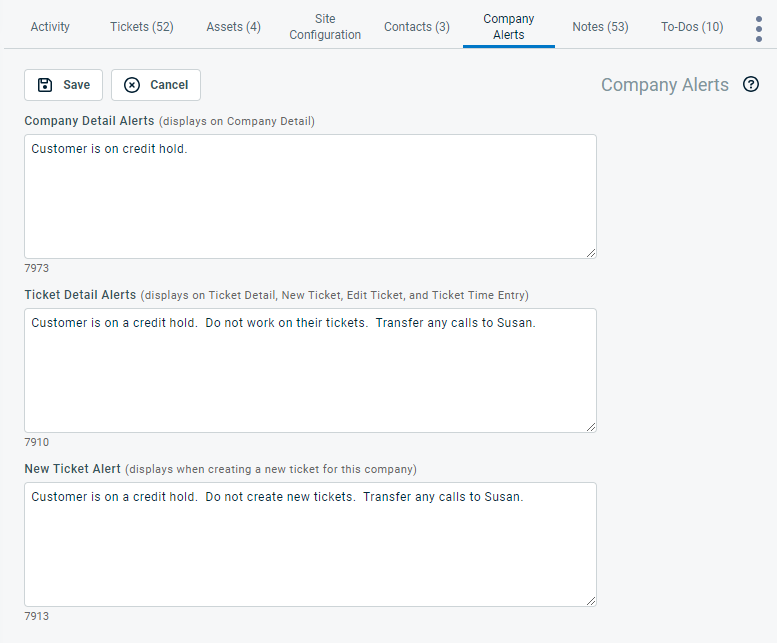
Task: Select the Site Configuration tab
Action: click(325, 27)
